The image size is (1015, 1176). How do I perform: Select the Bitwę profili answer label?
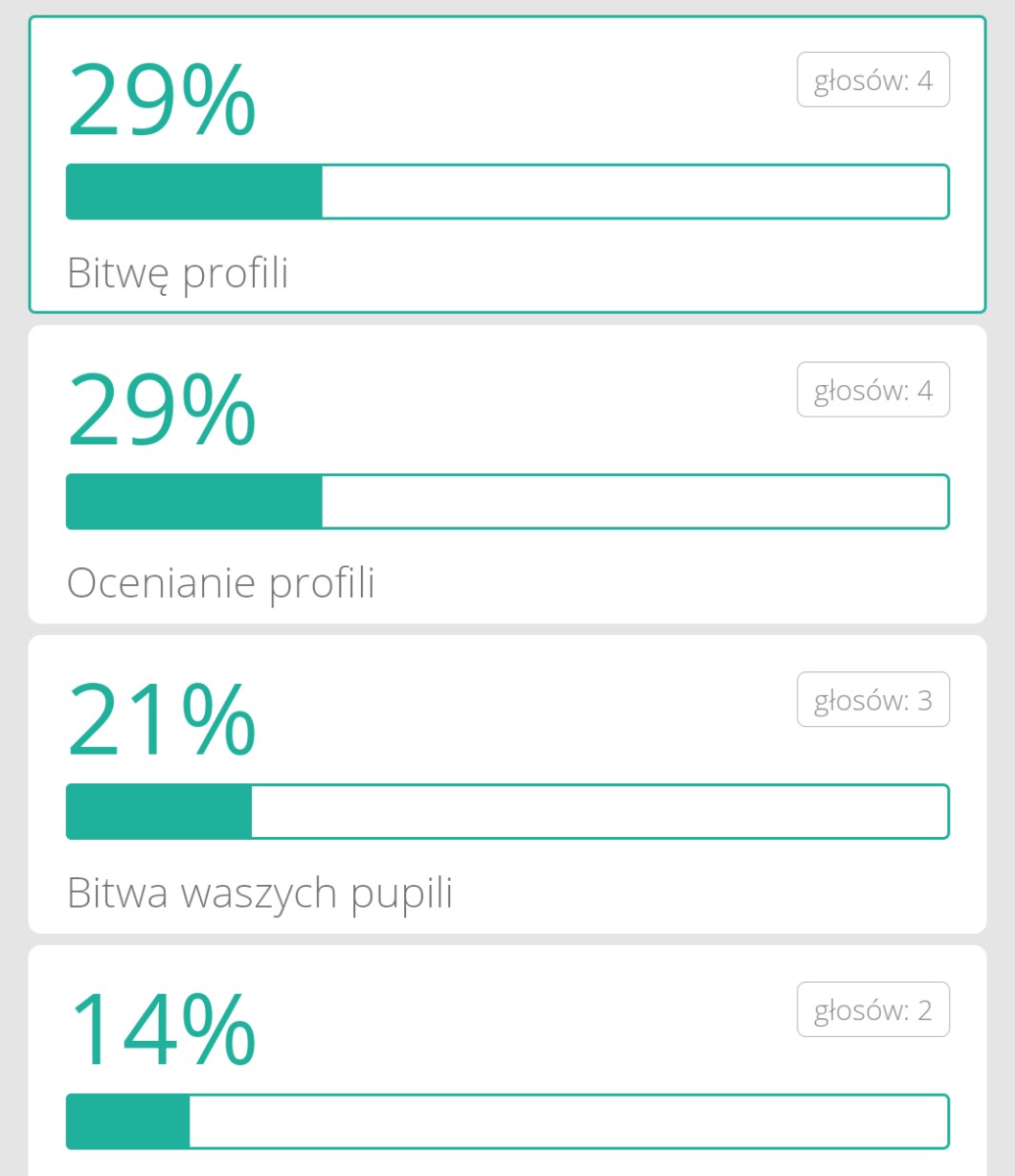pos(178,274)
